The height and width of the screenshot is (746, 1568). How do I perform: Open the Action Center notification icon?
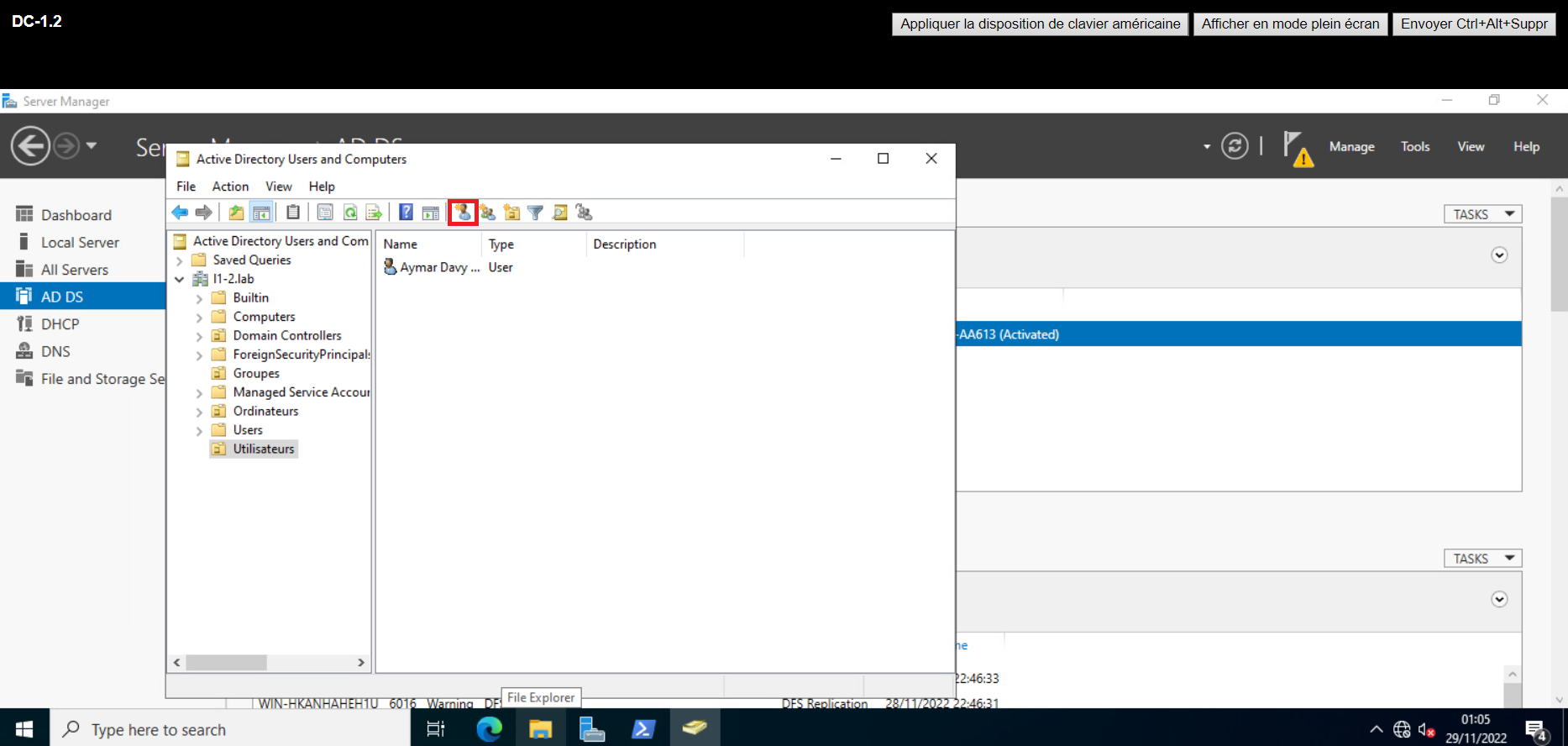1537,730
